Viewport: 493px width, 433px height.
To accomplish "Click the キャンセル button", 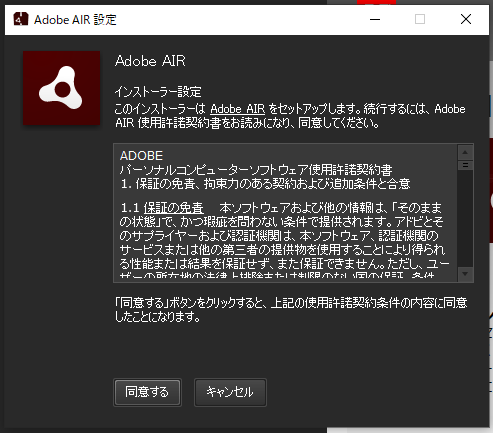I will [x=230, y=392].
